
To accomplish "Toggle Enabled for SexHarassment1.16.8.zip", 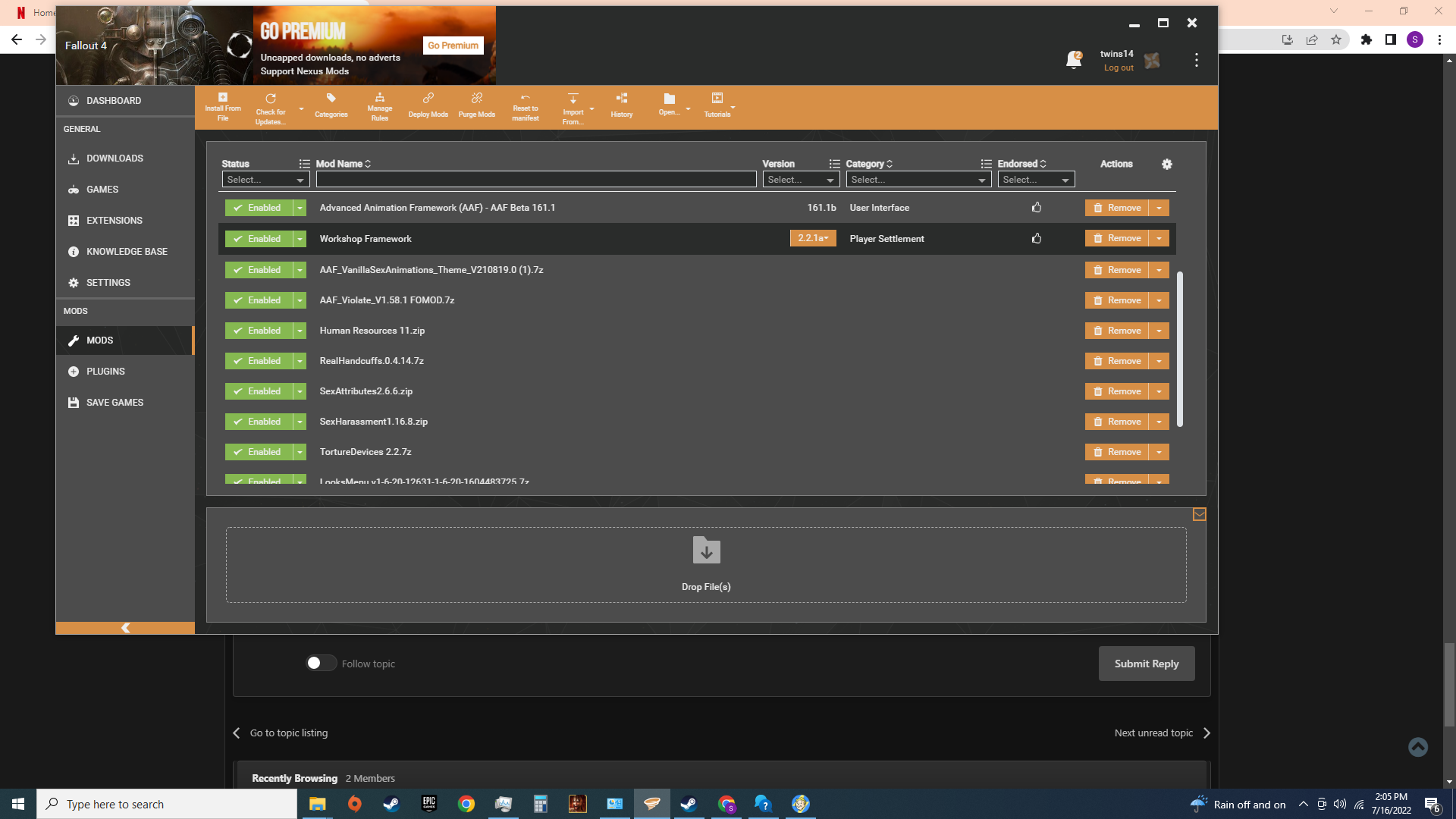I will pos(259,422).
